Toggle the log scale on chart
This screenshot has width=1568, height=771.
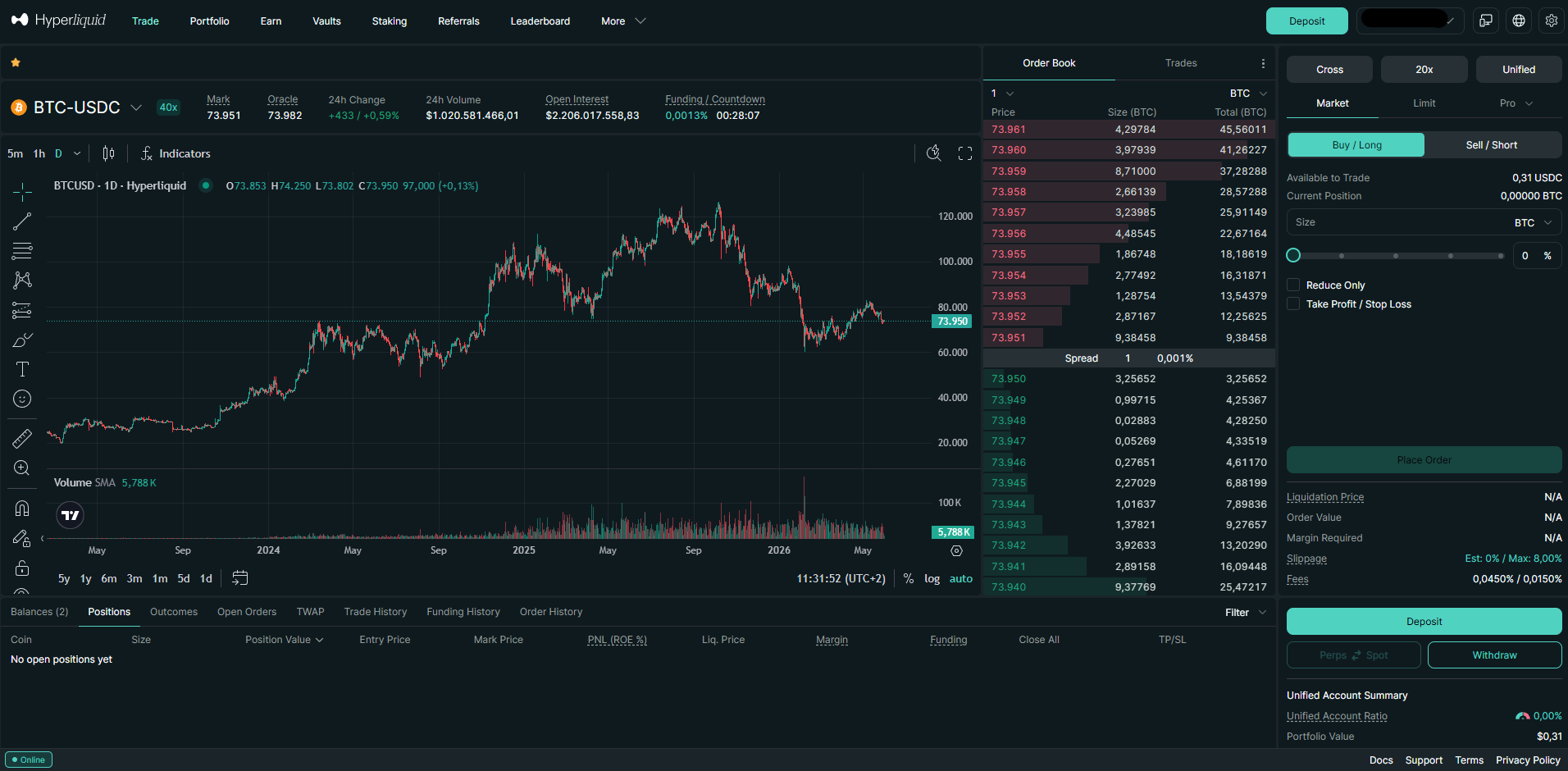pos(932,578)
